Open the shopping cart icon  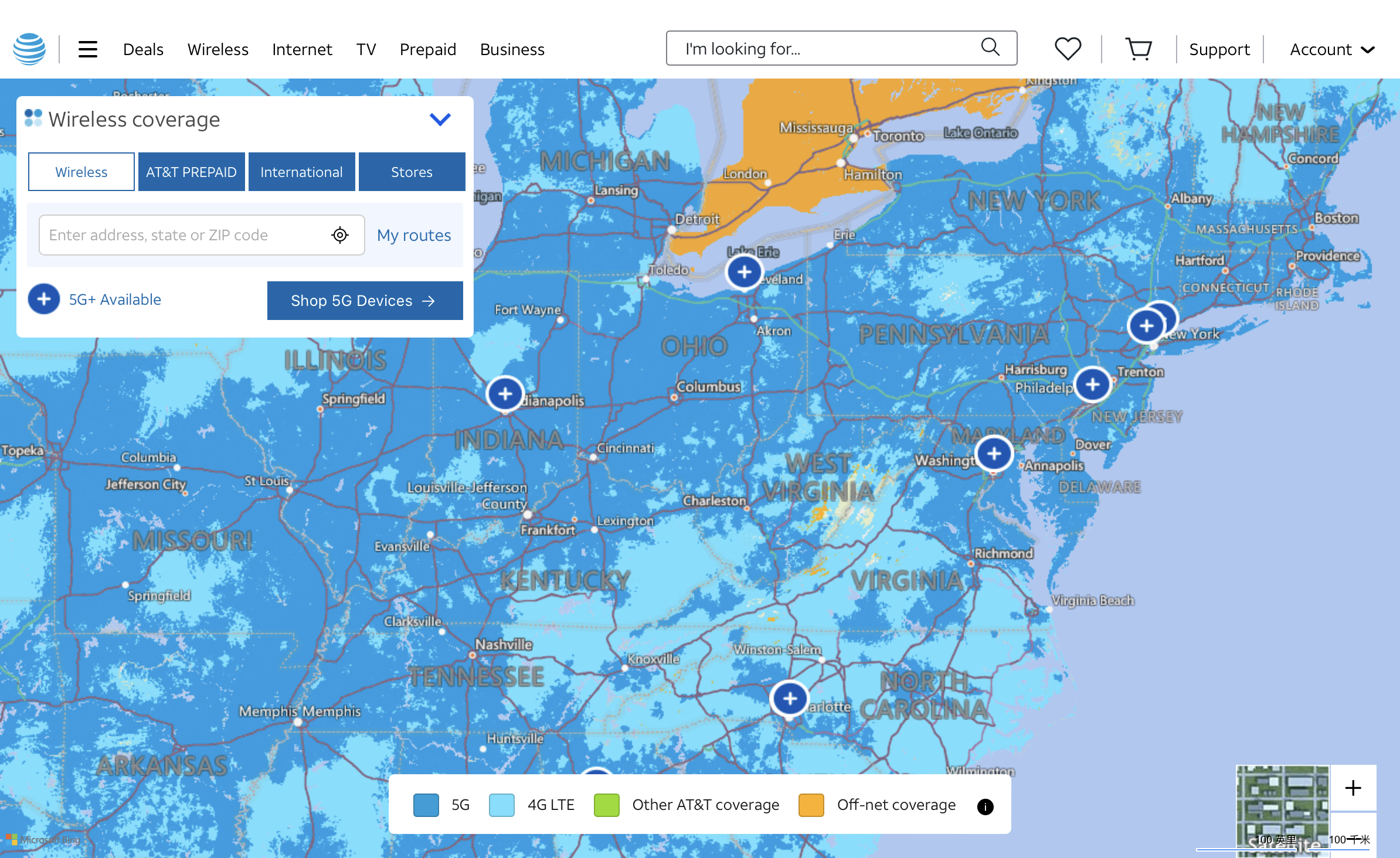coord(1139,49)
